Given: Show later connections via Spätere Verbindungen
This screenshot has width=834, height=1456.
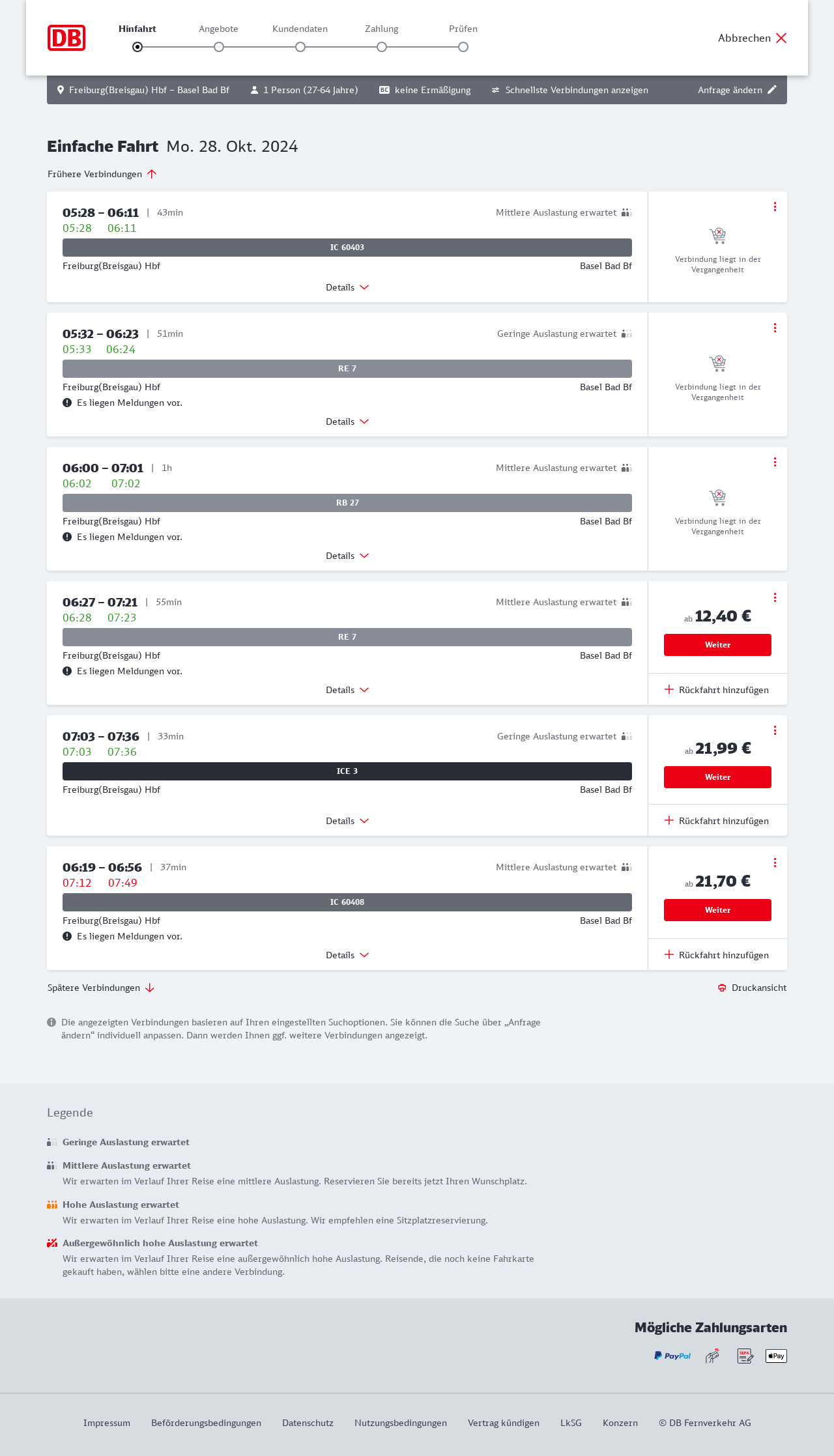Looking at the screenshot, I should click(100, 988).
